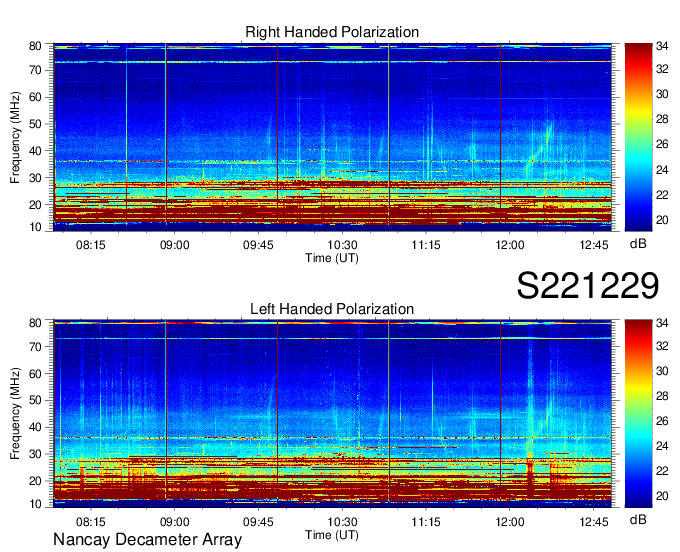Click the 11:15 tick label under bottom plot

click(426, 522)
